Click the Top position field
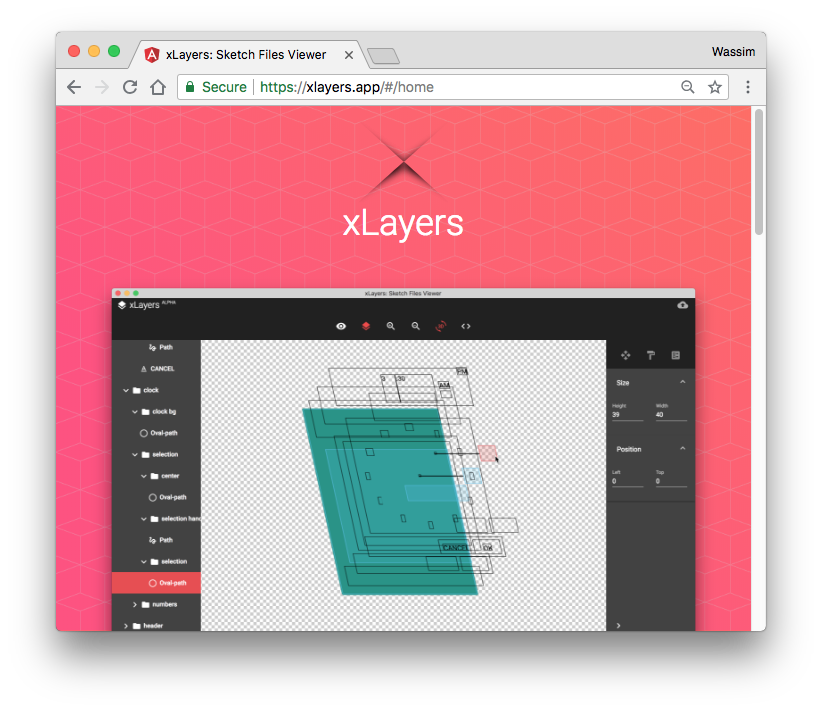This screenshot has height=711, width=822. click(671, 481)
